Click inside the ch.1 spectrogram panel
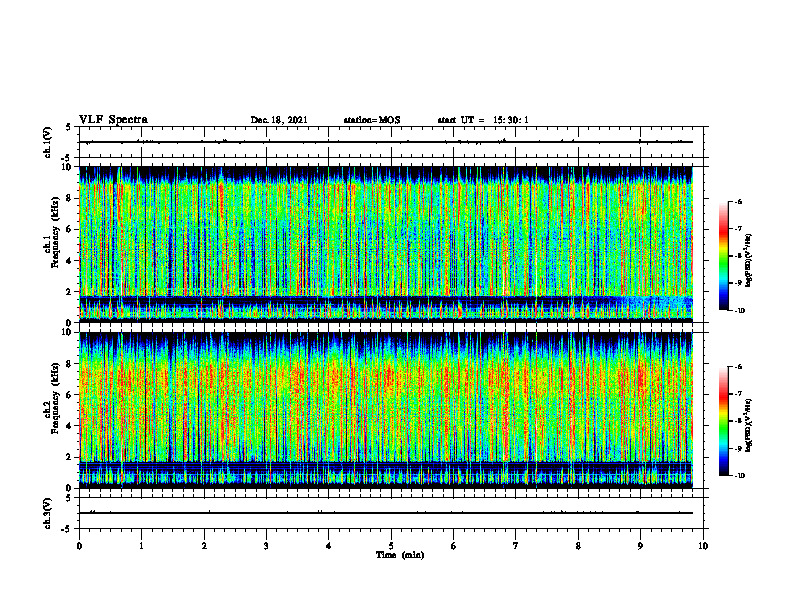The image size is (792, 612). click(x=386, y=244)
